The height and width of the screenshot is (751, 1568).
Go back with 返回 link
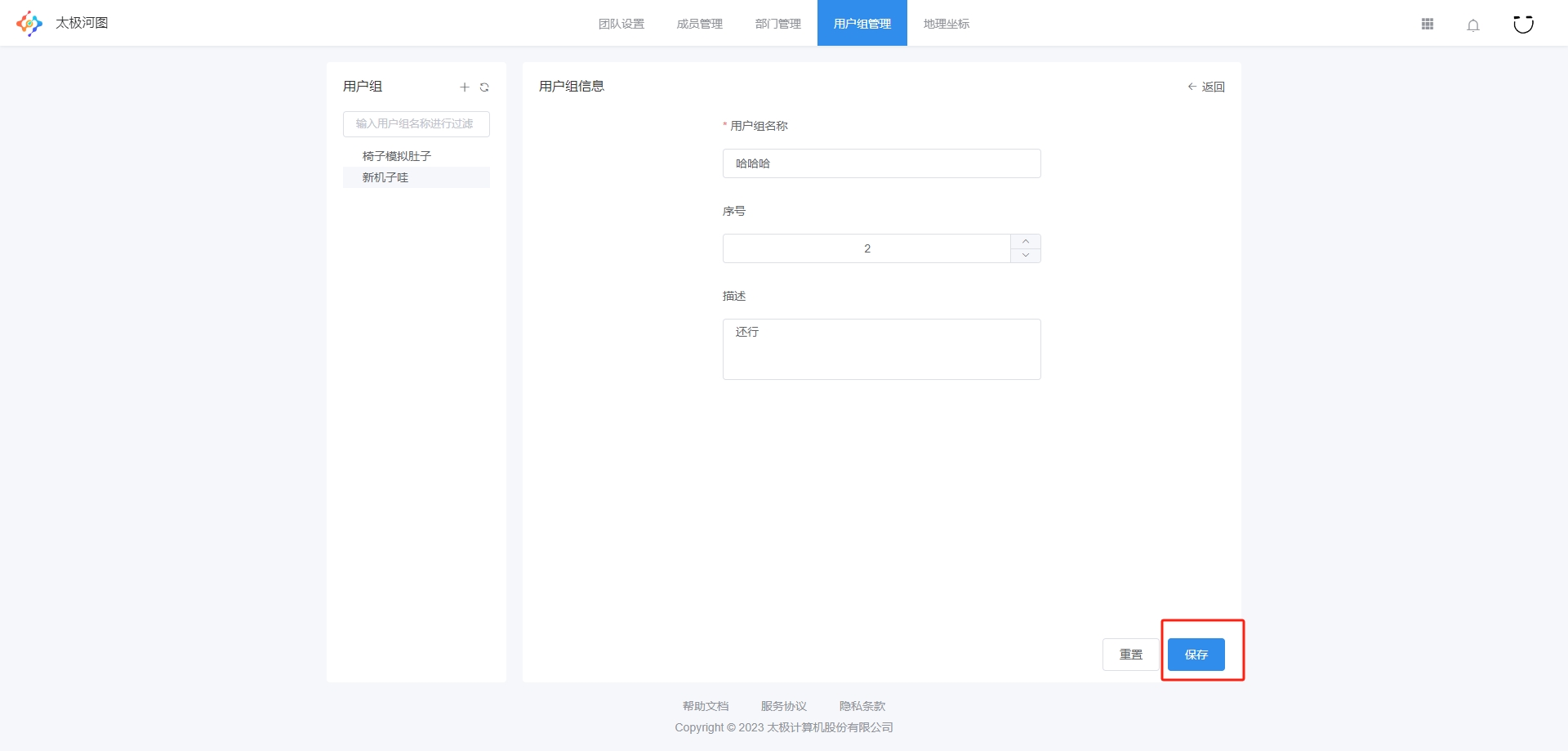point(1206,87)
